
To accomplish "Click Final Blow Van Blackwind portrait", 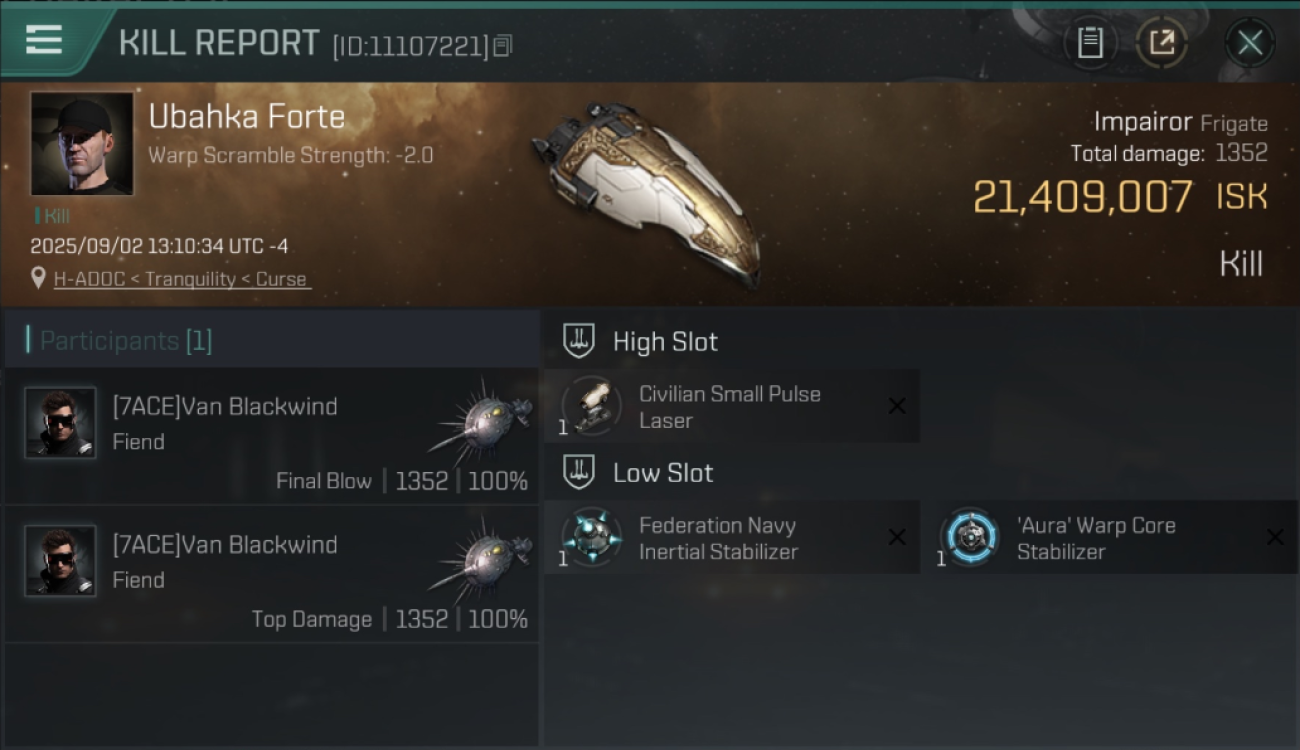I will tap(60, 423).
